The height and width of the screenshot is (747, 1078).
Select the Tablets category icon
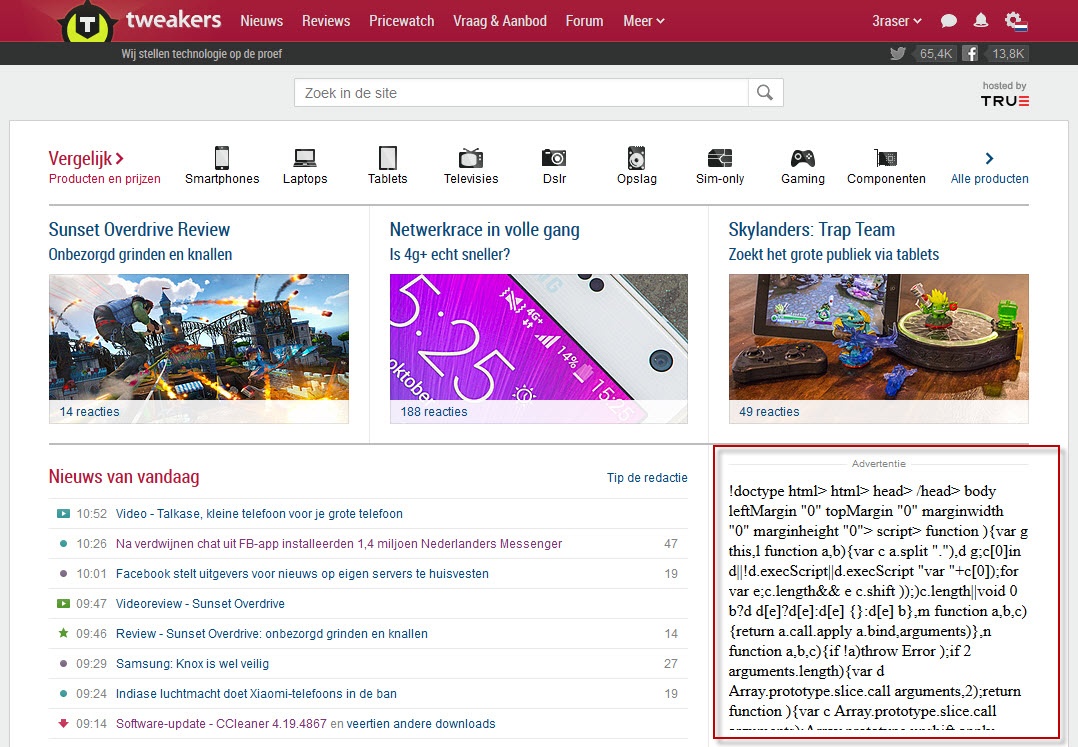click(388, 157)
